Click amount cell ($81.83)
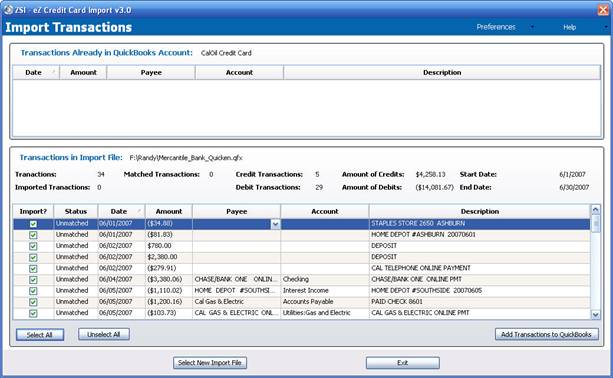The height and width of the screenshot is (378, 613). pyautogui.click(x=168, y=235)
